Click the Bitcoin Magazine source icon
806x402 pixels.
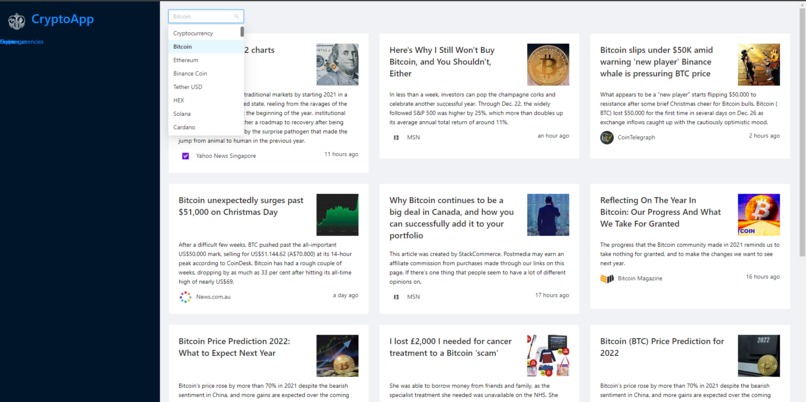pyautogui.click(x=607, y=279)
